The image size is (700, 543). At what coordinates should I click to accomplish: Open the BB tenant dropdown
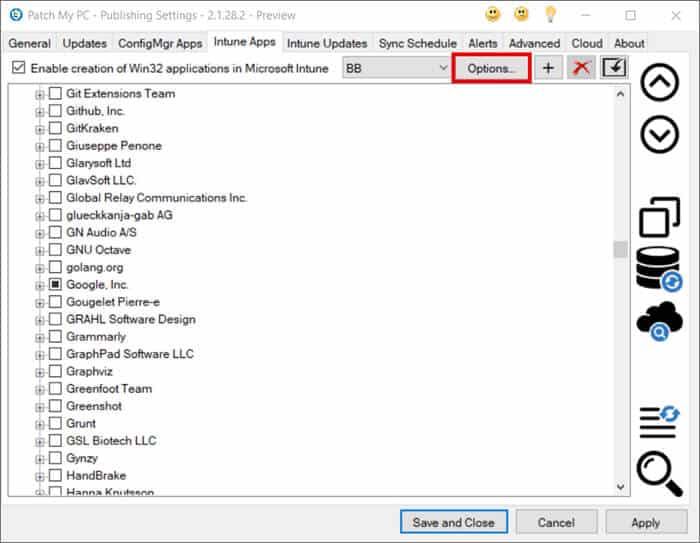click(x=396, y=68)
